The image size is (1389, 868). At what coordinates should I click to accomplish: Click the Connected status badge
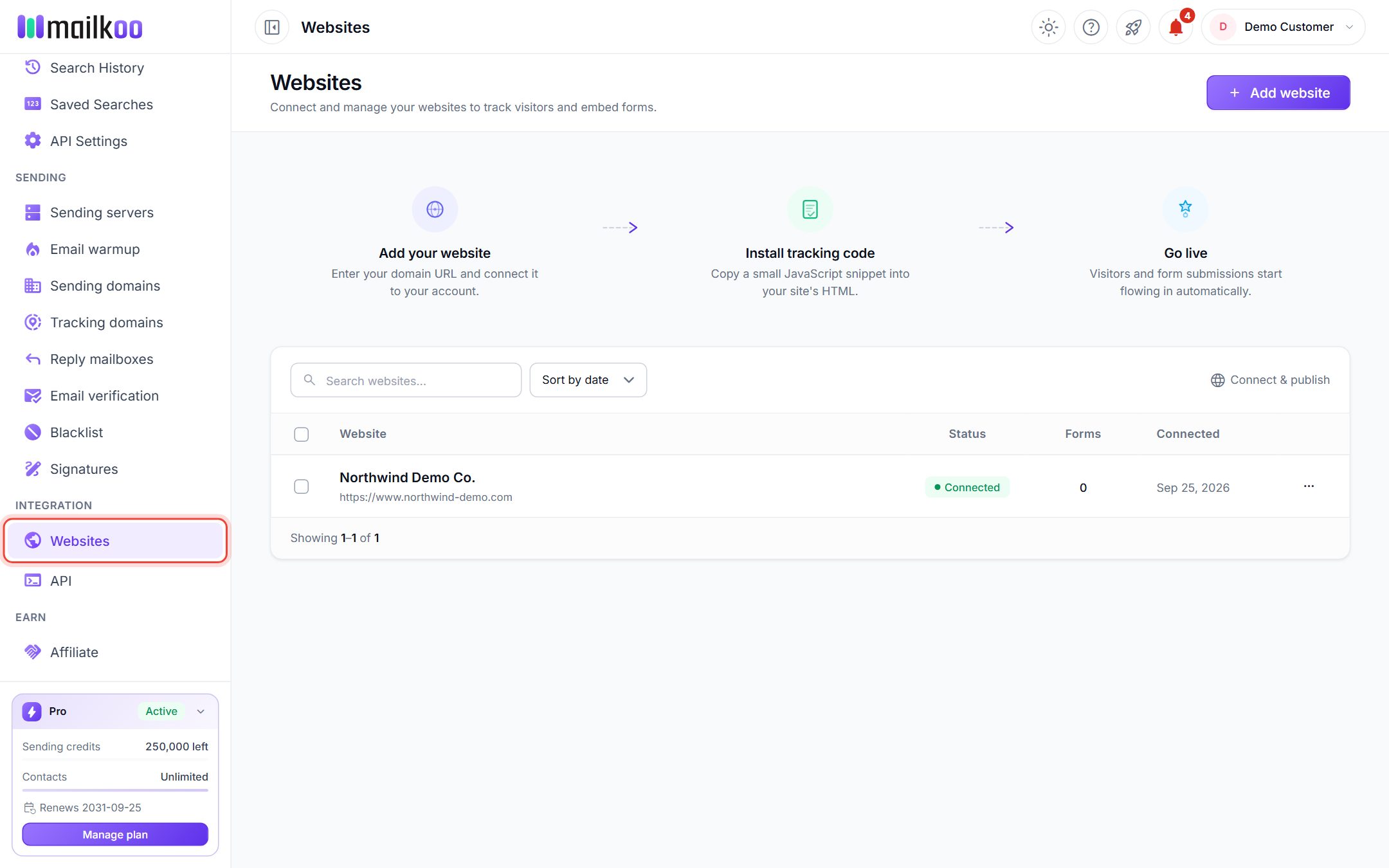tap(967, 487)
